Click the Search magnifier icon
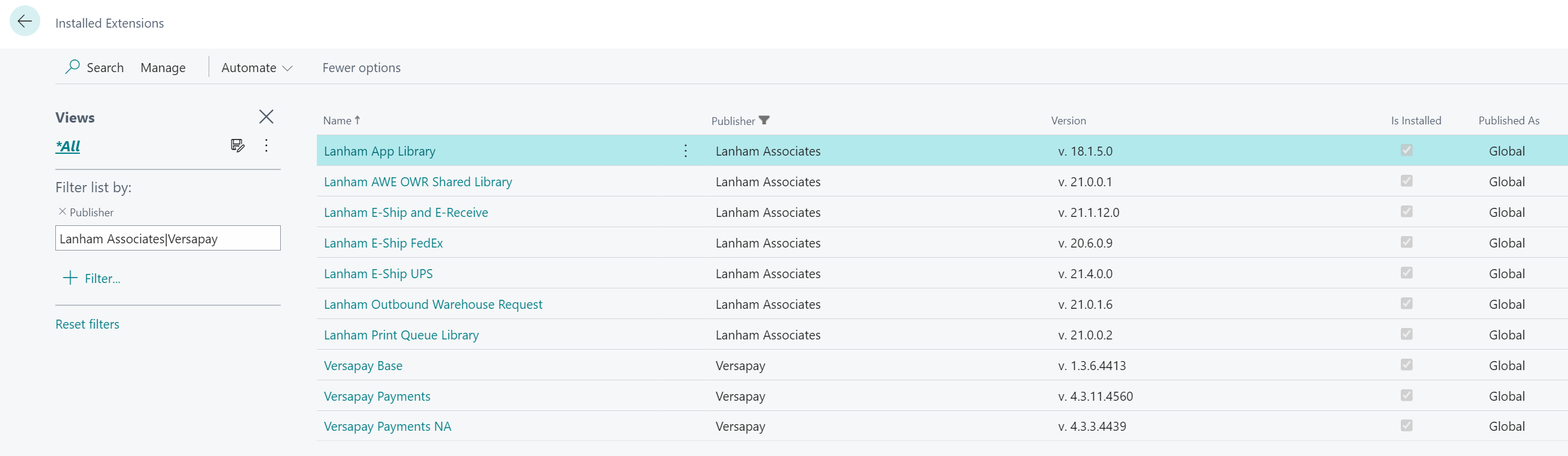Screen dimensions: 1568x456 pos(72,66)
